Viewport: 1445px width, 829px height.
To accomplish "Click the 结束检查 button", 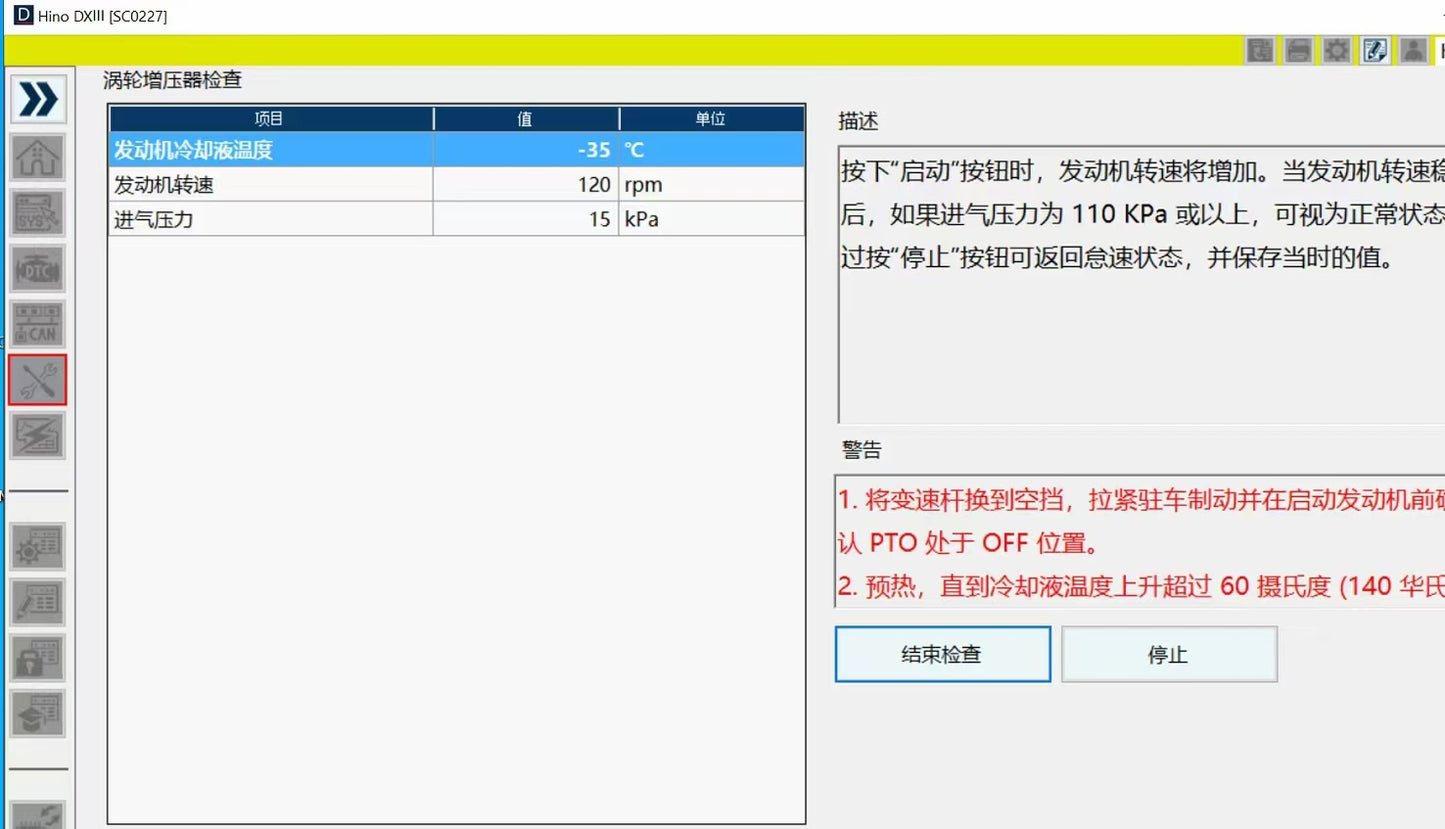I will point(942,655).
